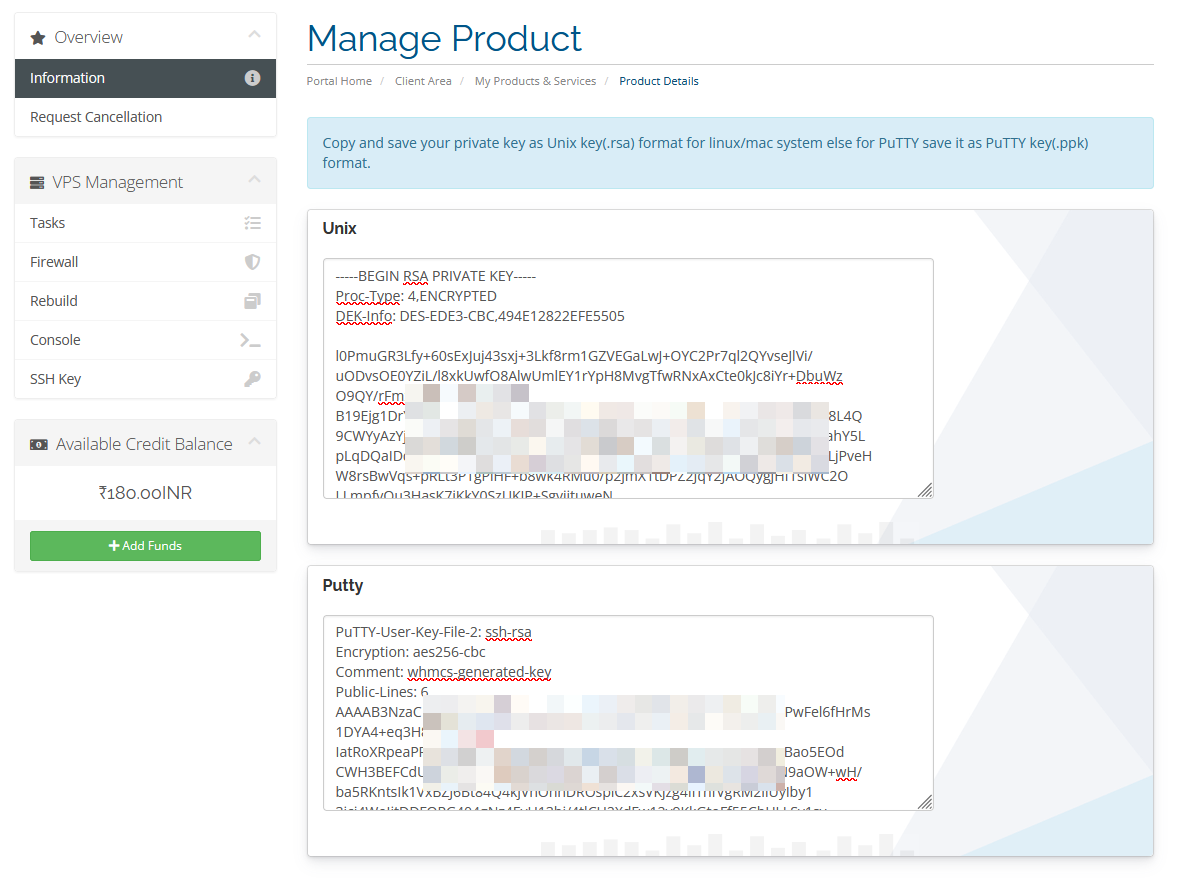Select Request Cancellation in sidebar
This screenshot has height=882, width=1194.
(x=145, y=117)
